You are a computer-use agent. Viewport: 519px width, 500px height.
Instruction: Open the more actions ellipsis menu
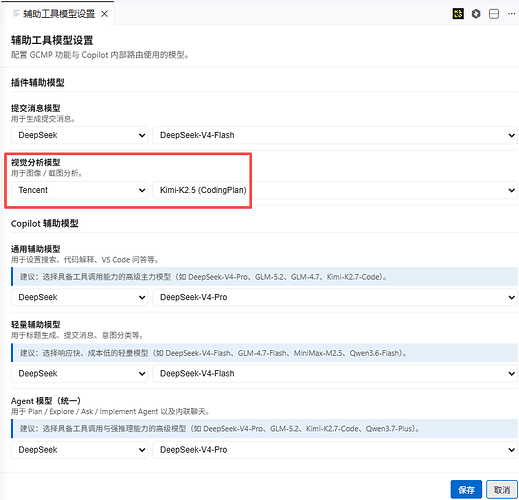(x=511, y=14)
